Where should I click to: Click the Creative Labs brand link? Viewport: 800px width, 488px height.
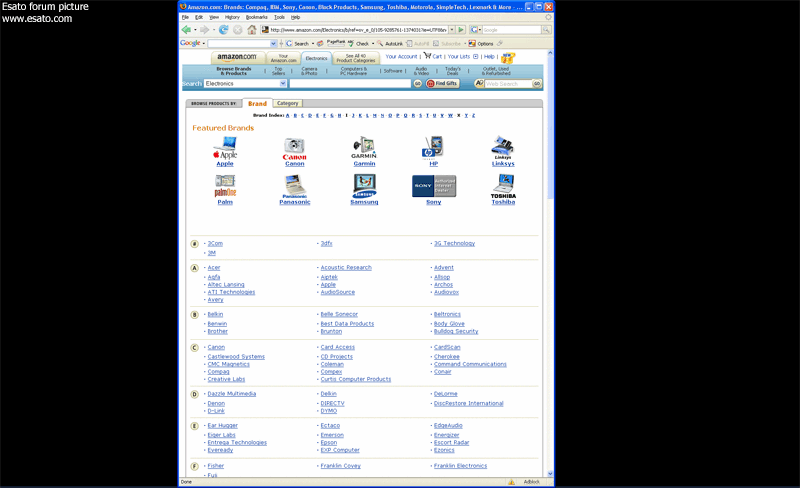coord(226,379)
